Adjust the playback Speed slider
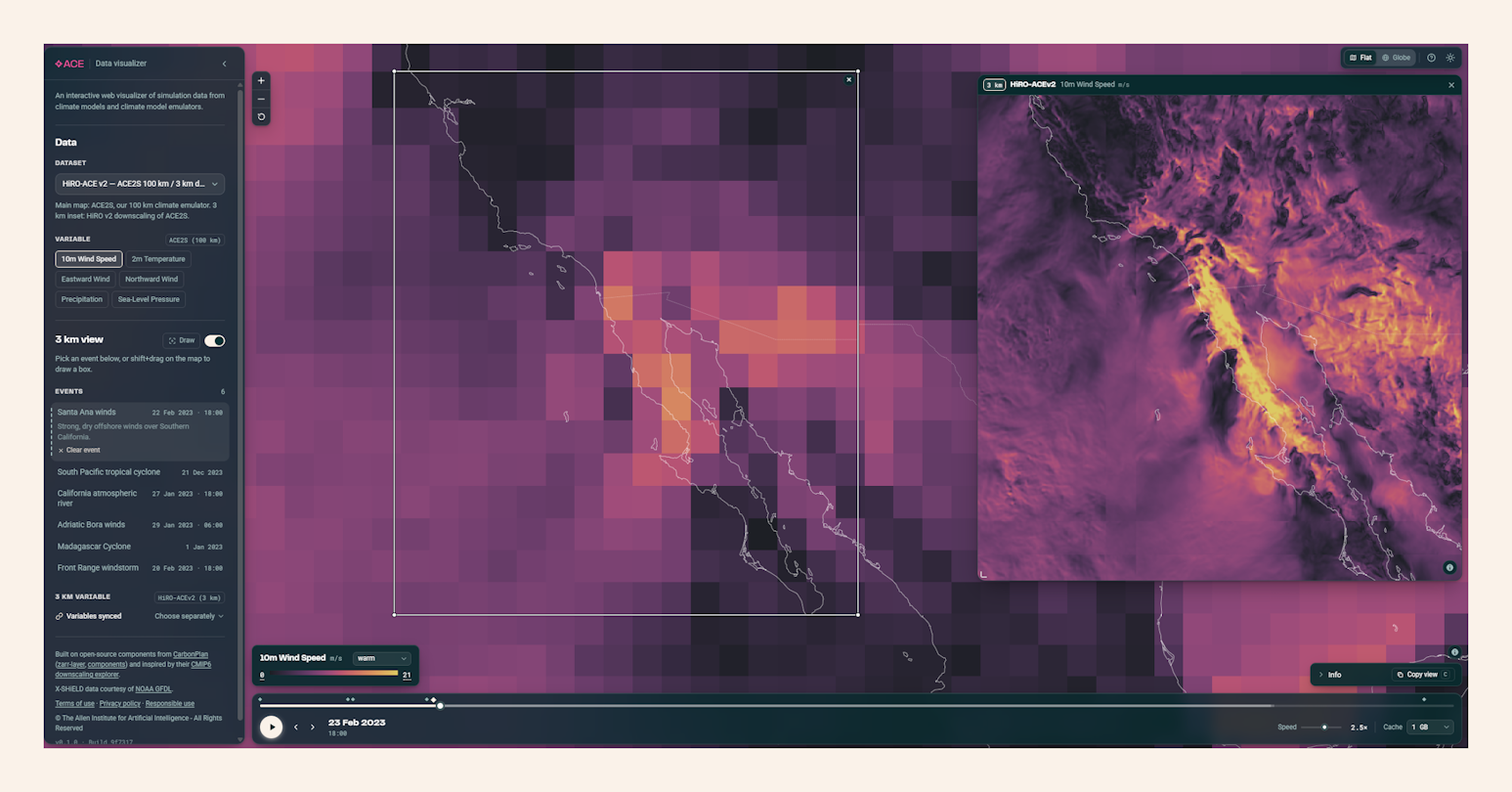This screenshot has height=792, width=1512. pyautogui.click(x=1321, y=726)
